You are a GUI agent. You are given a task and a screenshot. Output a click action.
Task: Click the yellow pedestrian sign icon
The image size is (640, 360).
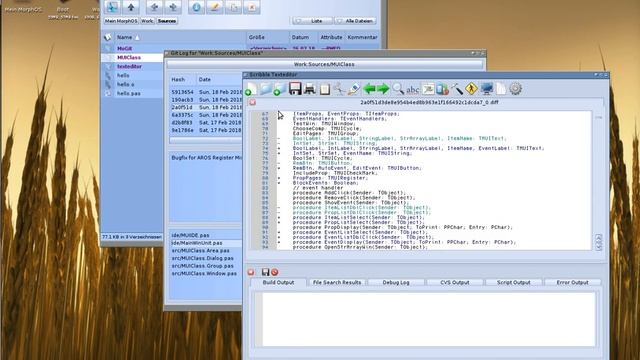(x=471, y=89)
